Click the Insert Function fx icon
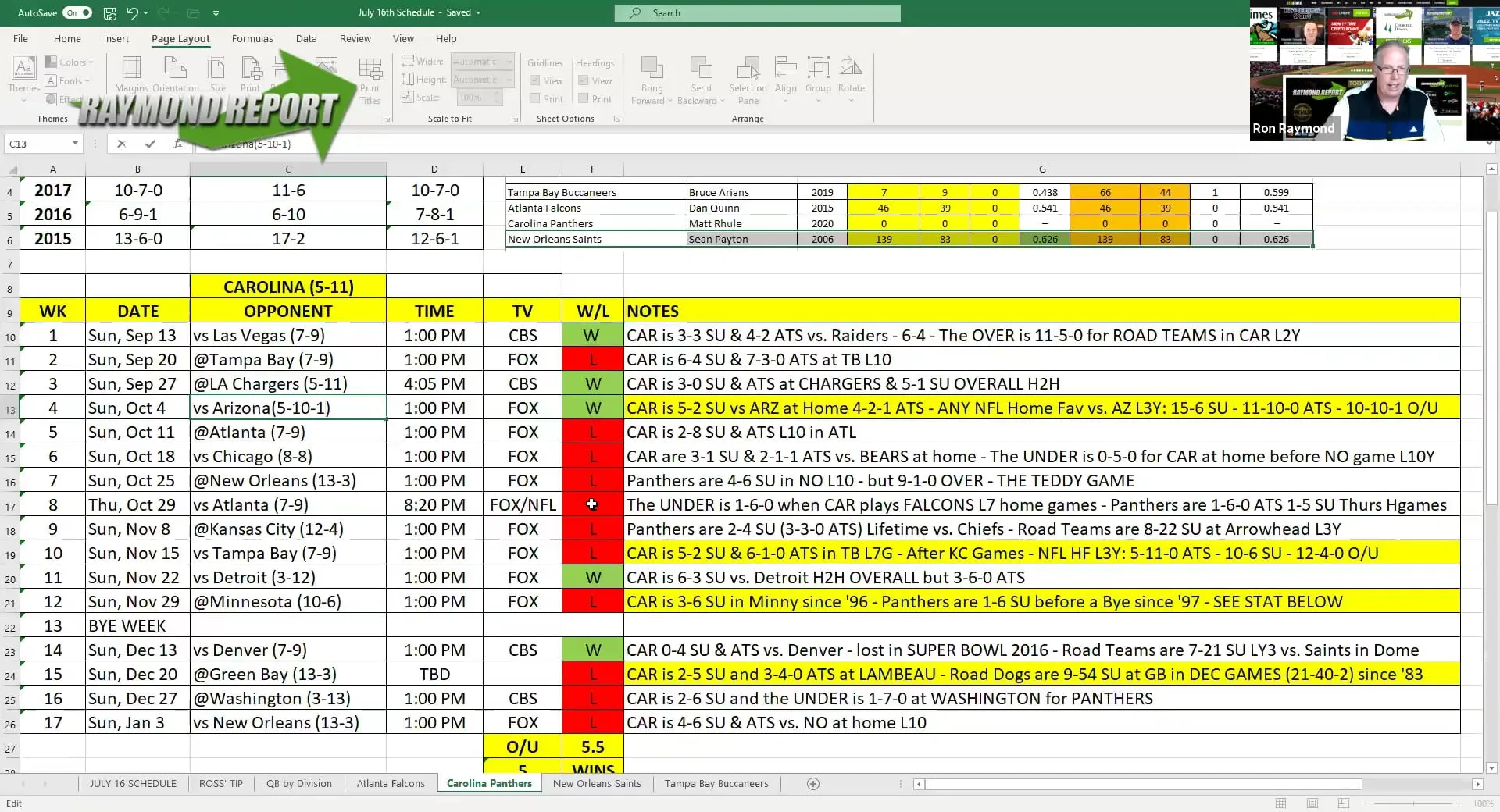Screen dimensions: 1500x812 coord(178,144)
